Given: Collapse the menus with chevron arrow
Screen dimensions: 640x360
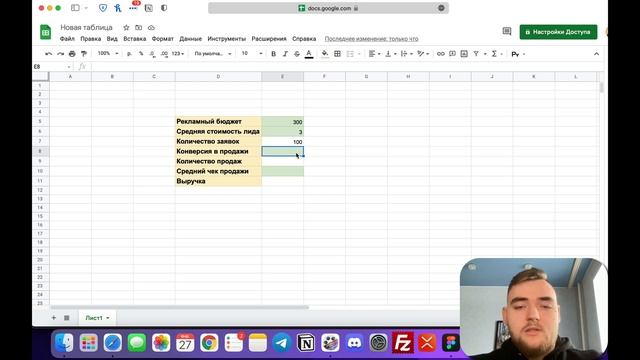Looking at the screenshot, I should [596, 53].
